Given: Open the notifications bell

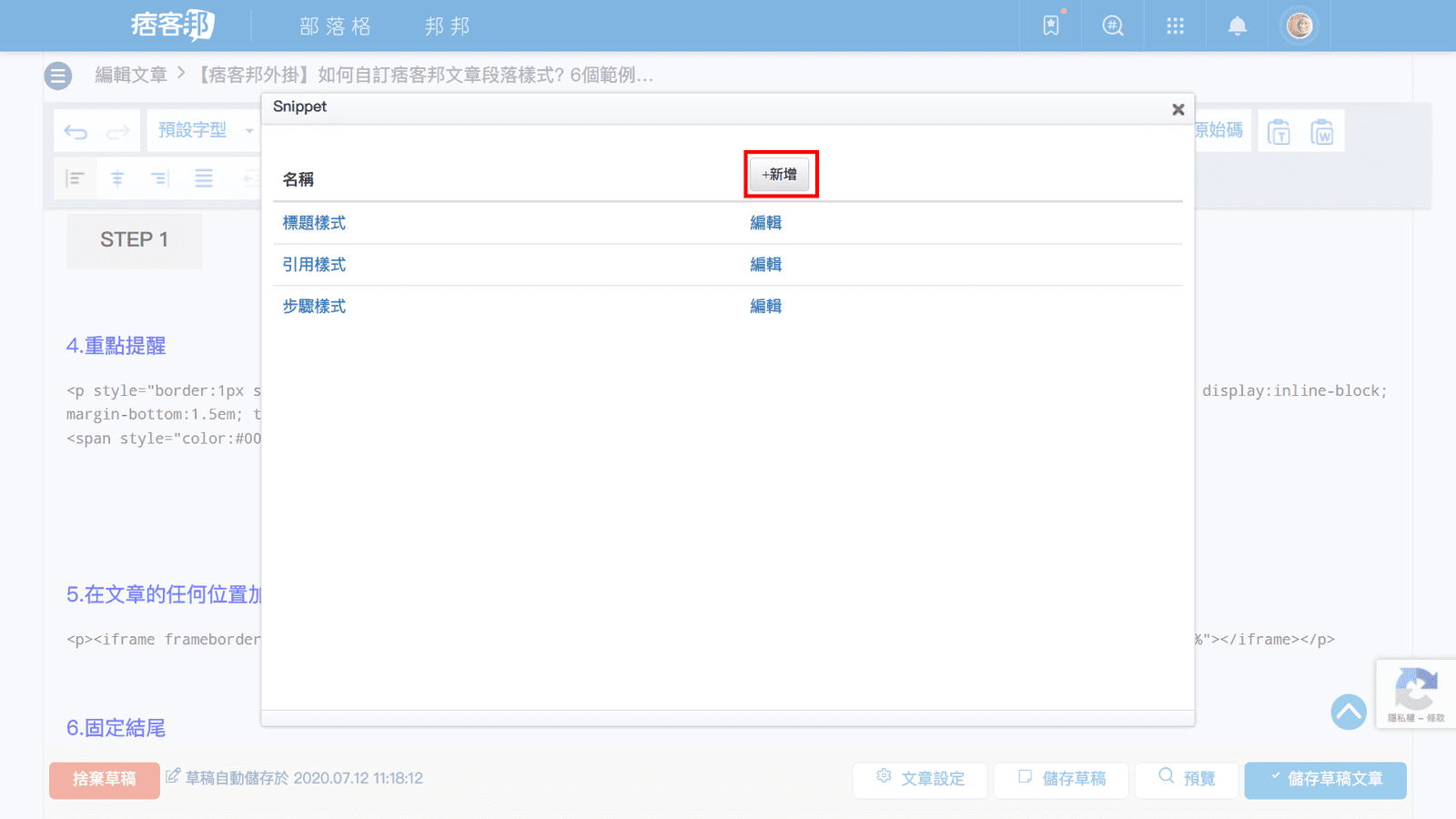Looking at the screenshot, I should point(1237,26).
